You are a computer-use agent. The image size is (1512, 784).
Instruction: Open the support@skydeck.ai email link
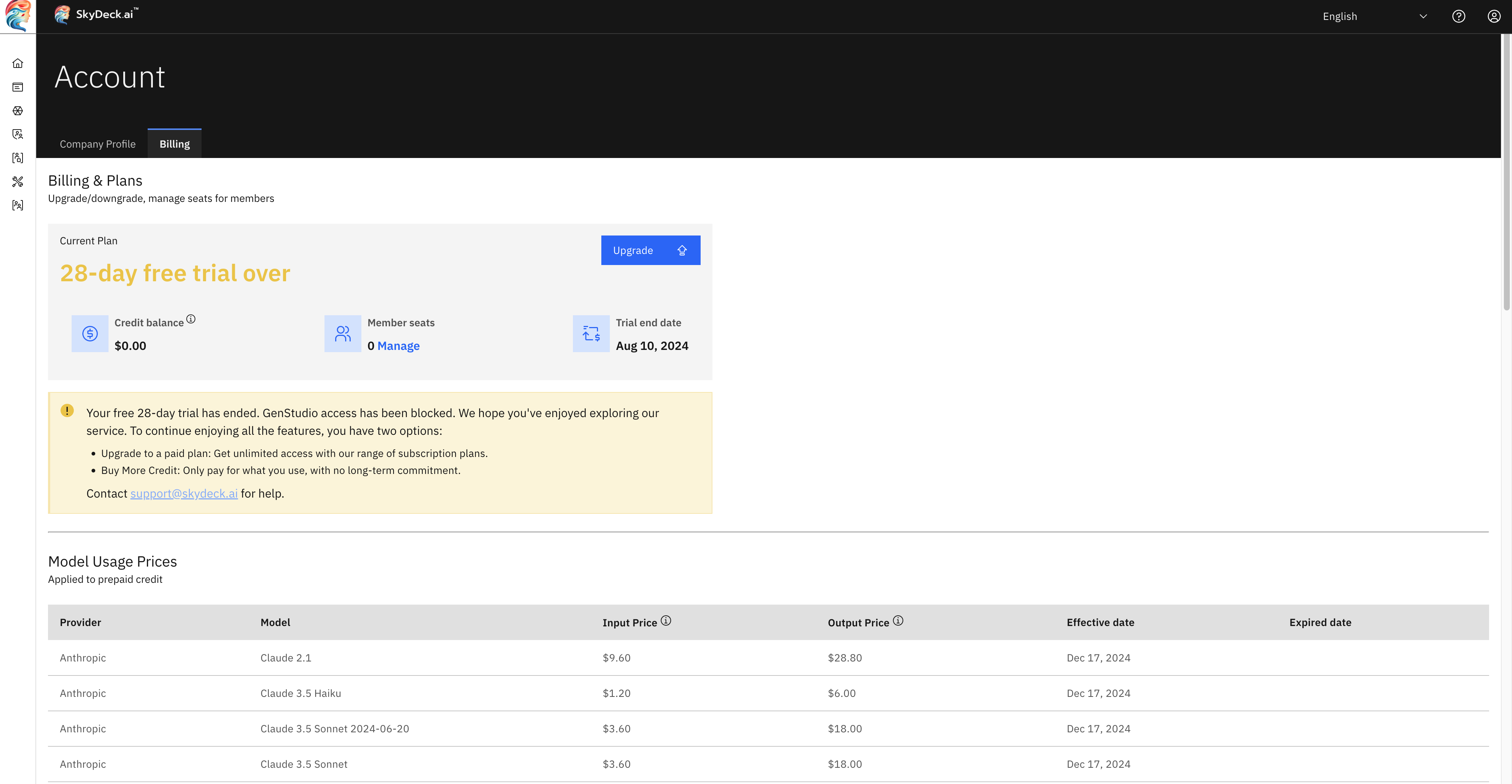(x=184, y=494)
